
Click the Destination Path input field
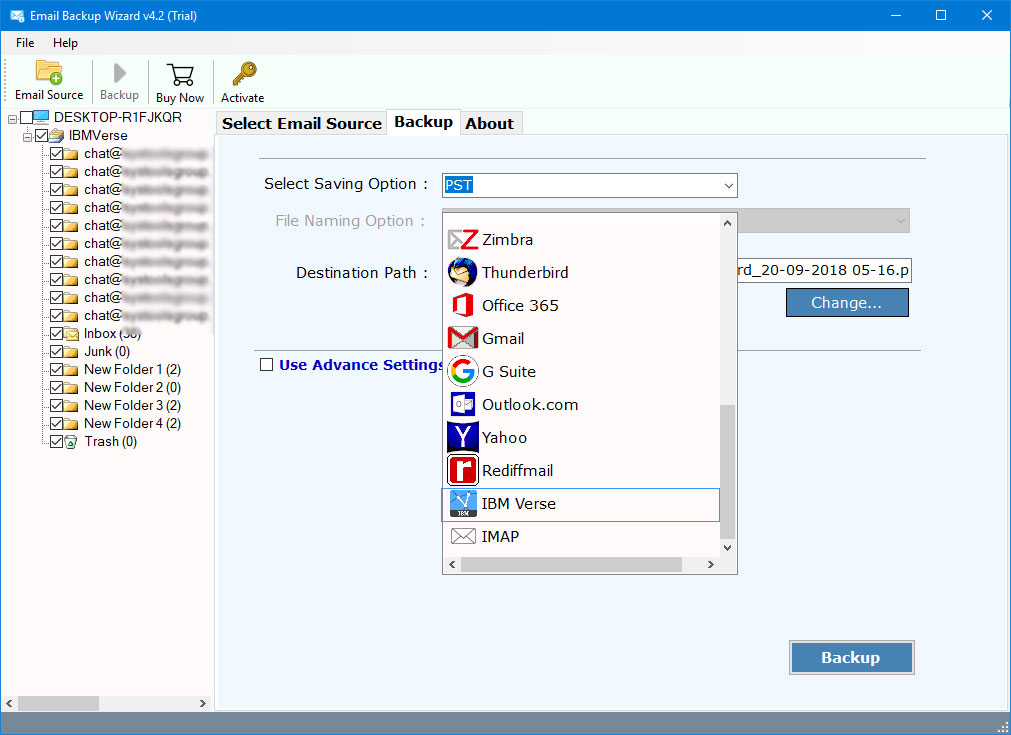coord(823,270)
